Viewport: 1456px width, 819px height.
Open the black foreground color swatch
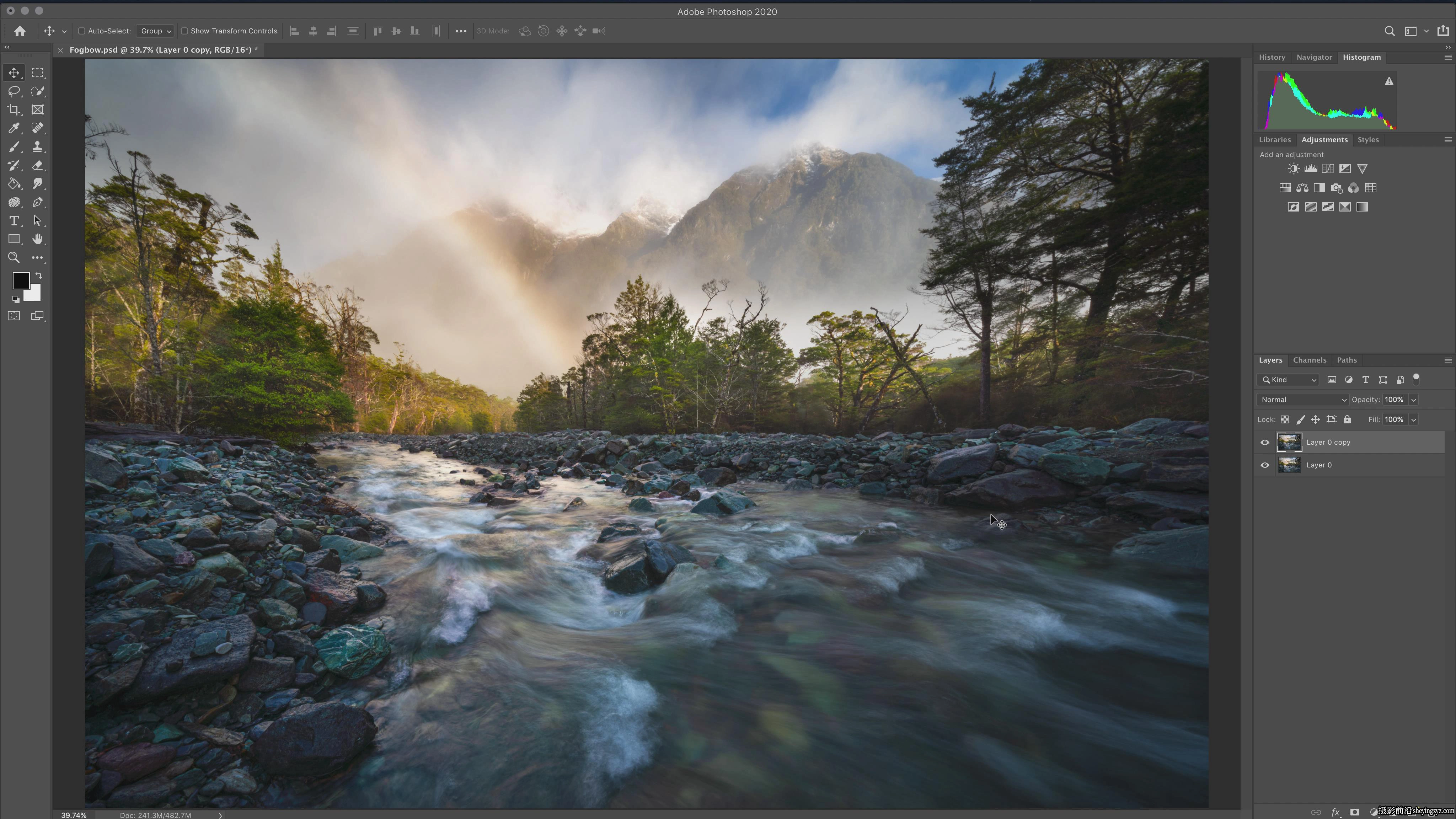click(21, 280)
